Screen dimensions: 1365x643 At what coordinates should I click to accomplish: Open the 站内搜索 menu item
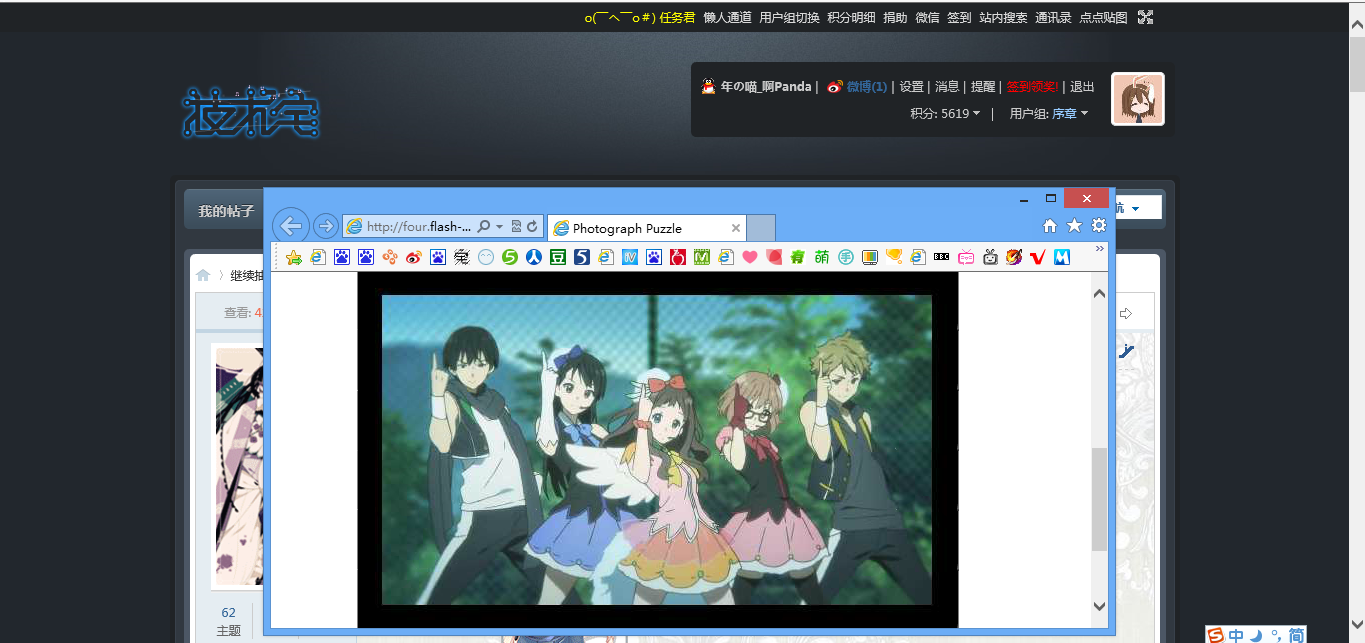[1003, 17]
